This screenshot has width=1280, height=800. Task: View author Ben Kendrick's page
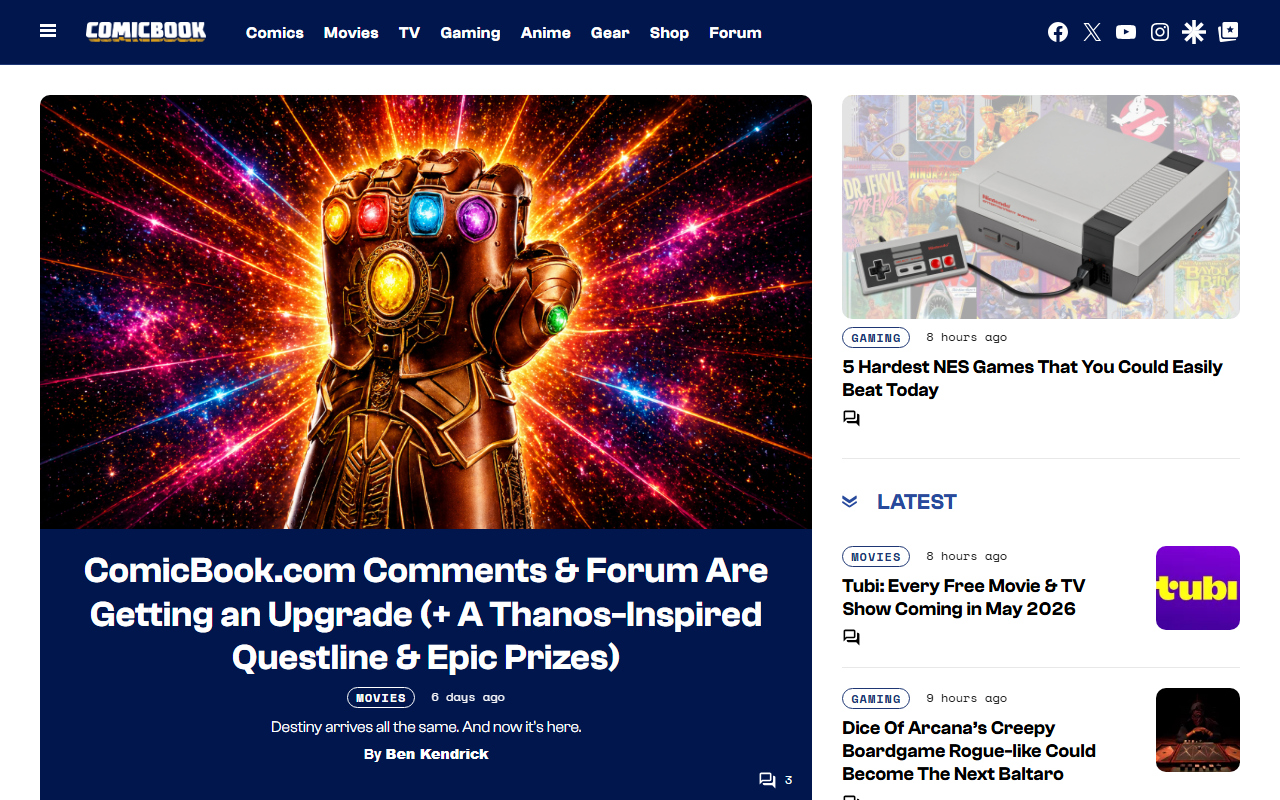pos(437,754)
